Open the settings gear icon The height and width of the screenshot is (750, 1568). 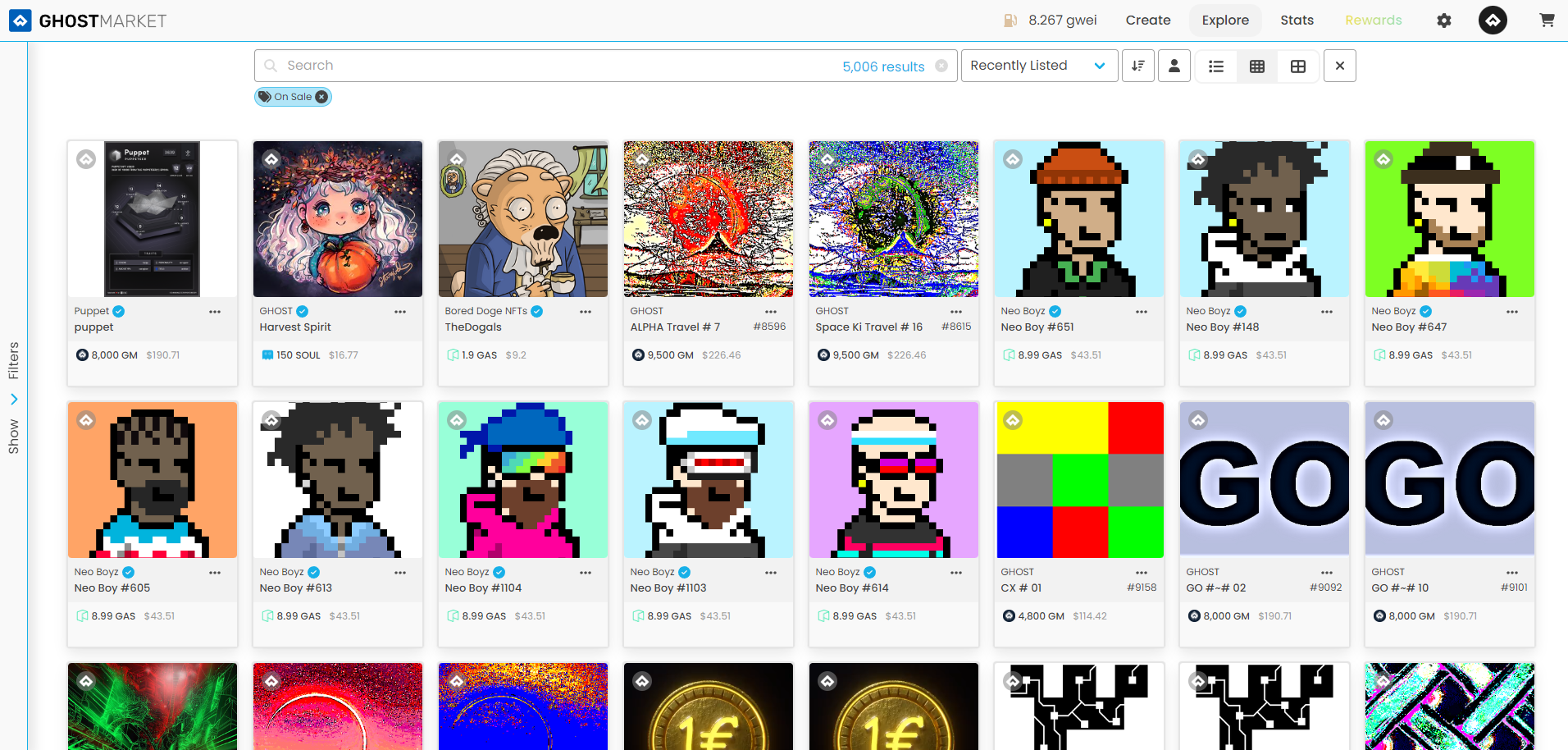click(1444, 21)
